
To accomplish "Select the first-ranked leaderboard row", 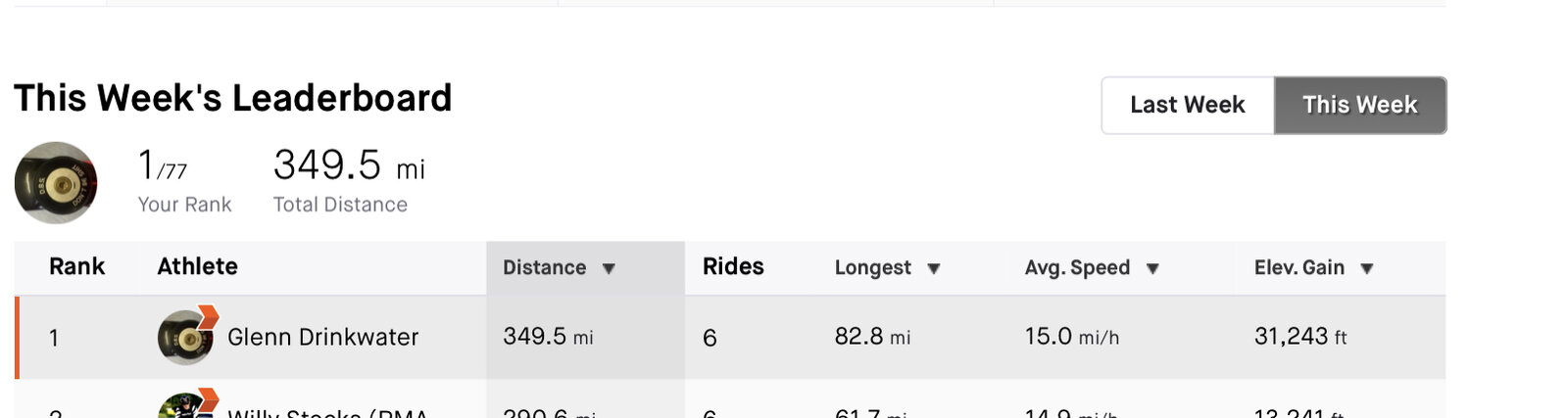I will 730,338.
